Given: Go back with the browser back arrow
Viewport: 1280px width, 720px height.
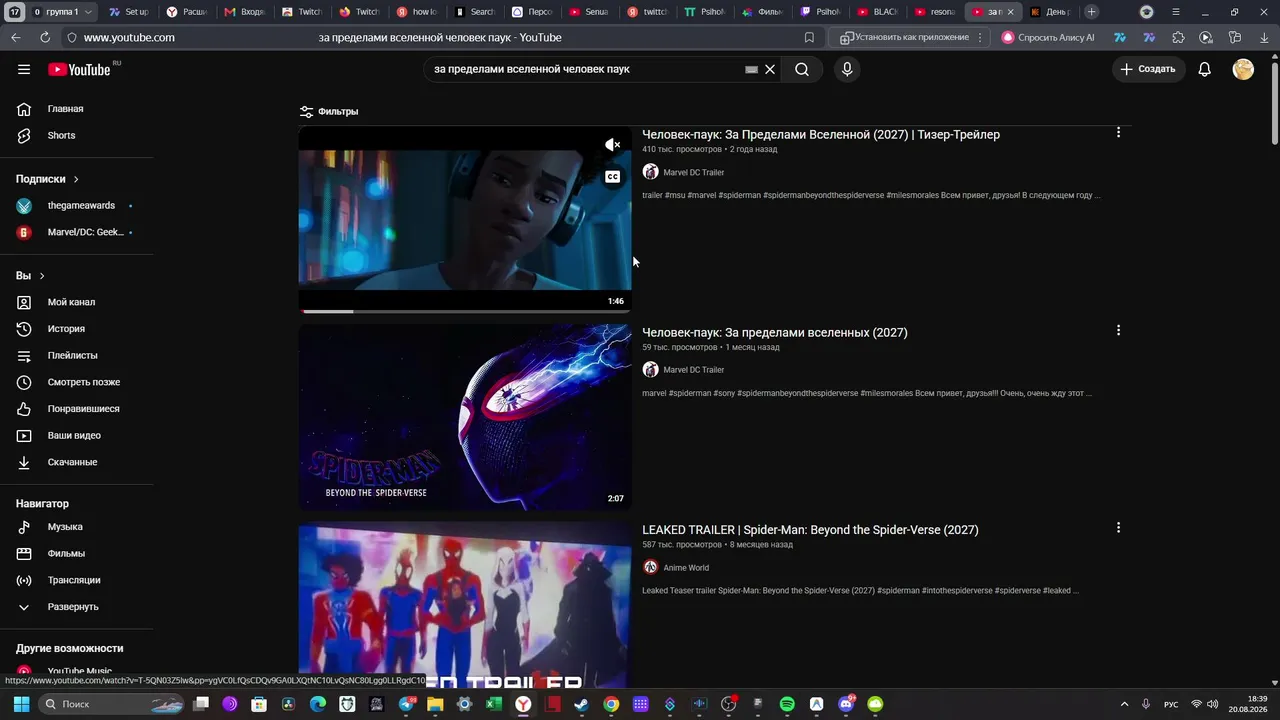Looking at the screenshot, I should [15, 37].
